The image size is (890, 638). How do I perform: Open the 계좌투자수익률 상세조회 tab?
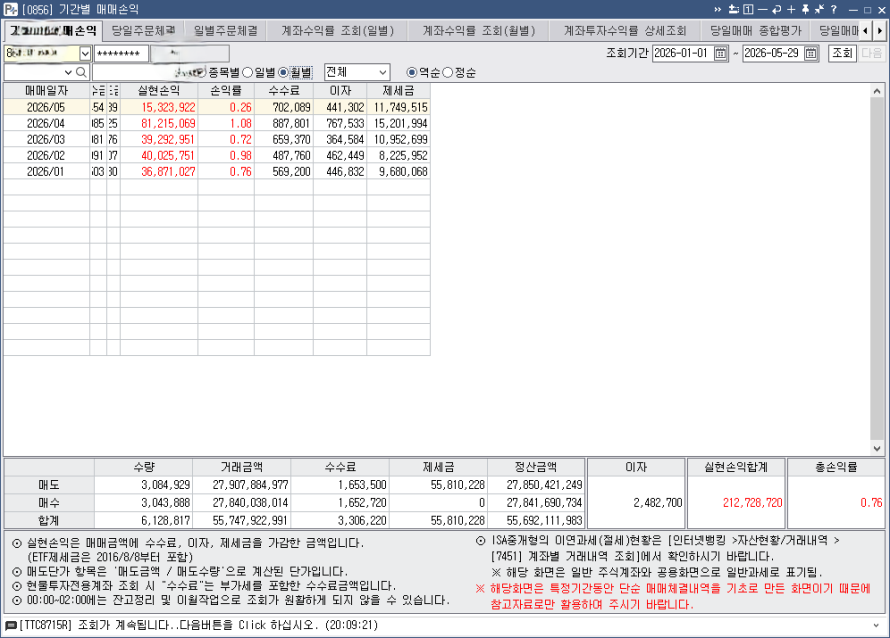point(625,31)
